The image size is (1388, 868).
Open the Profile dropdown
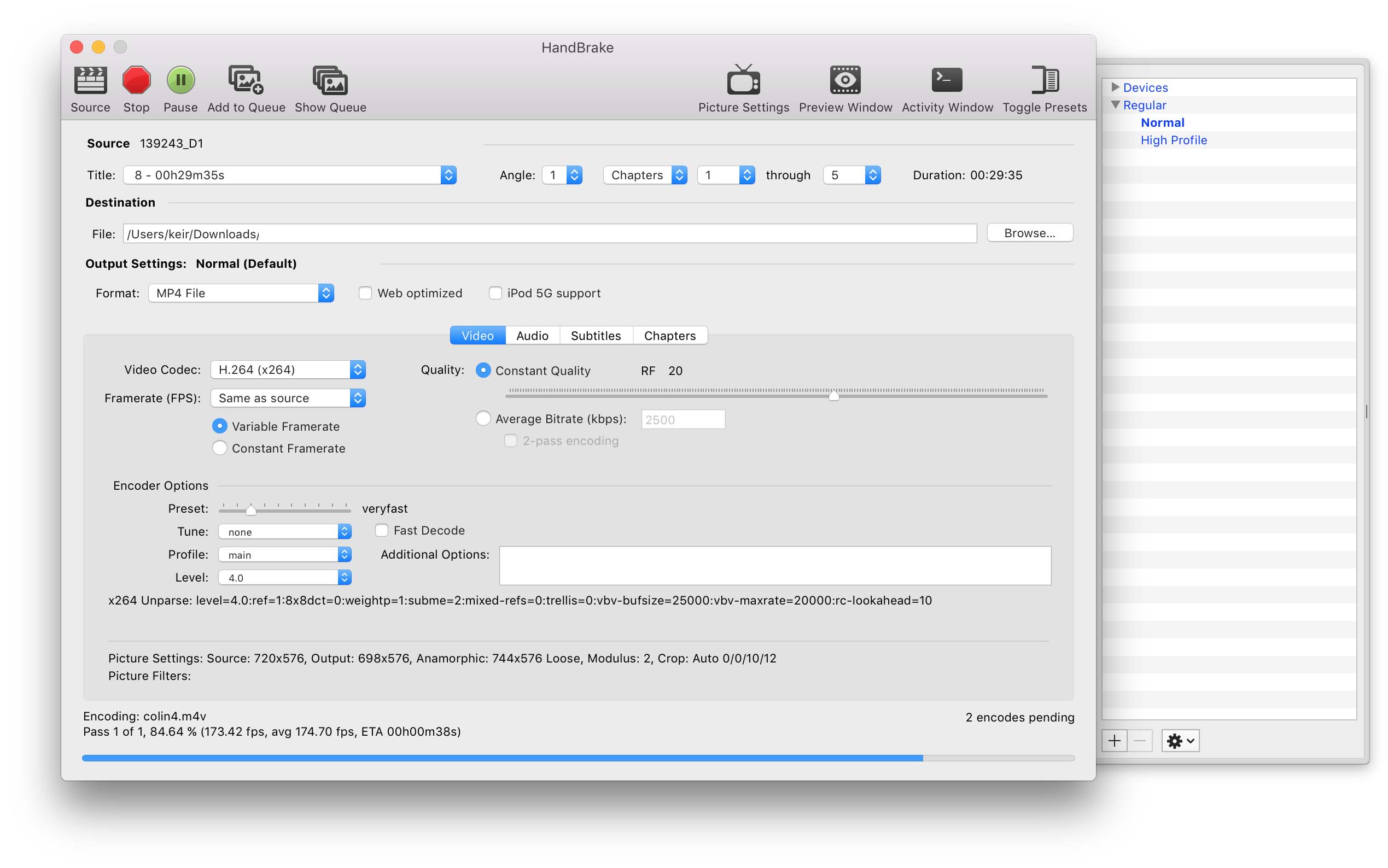point(285,555)
